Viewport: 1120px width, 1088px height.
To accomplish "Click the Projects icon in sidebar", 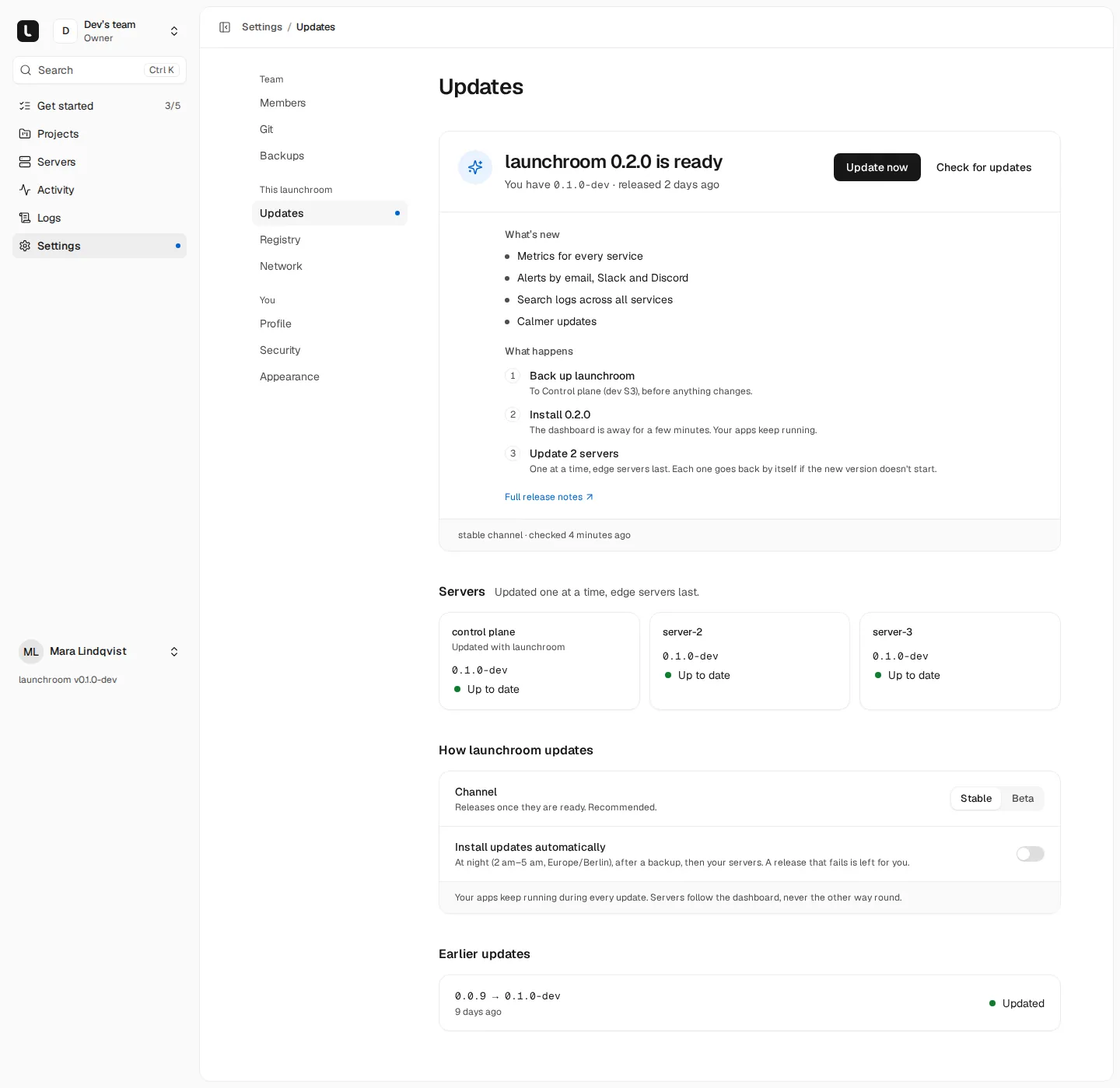I will (25, 134).
